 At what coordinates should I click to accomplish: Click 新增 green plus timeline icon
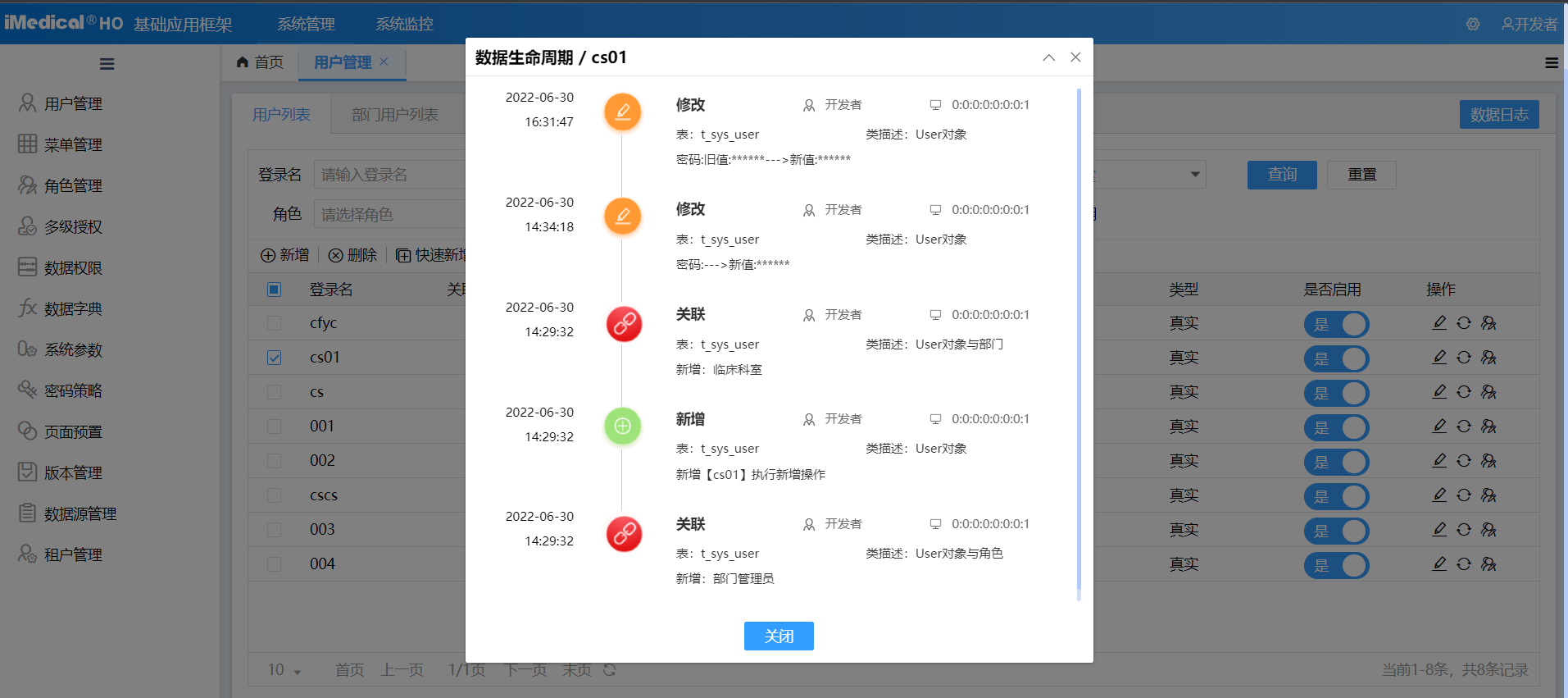[623, 426]
